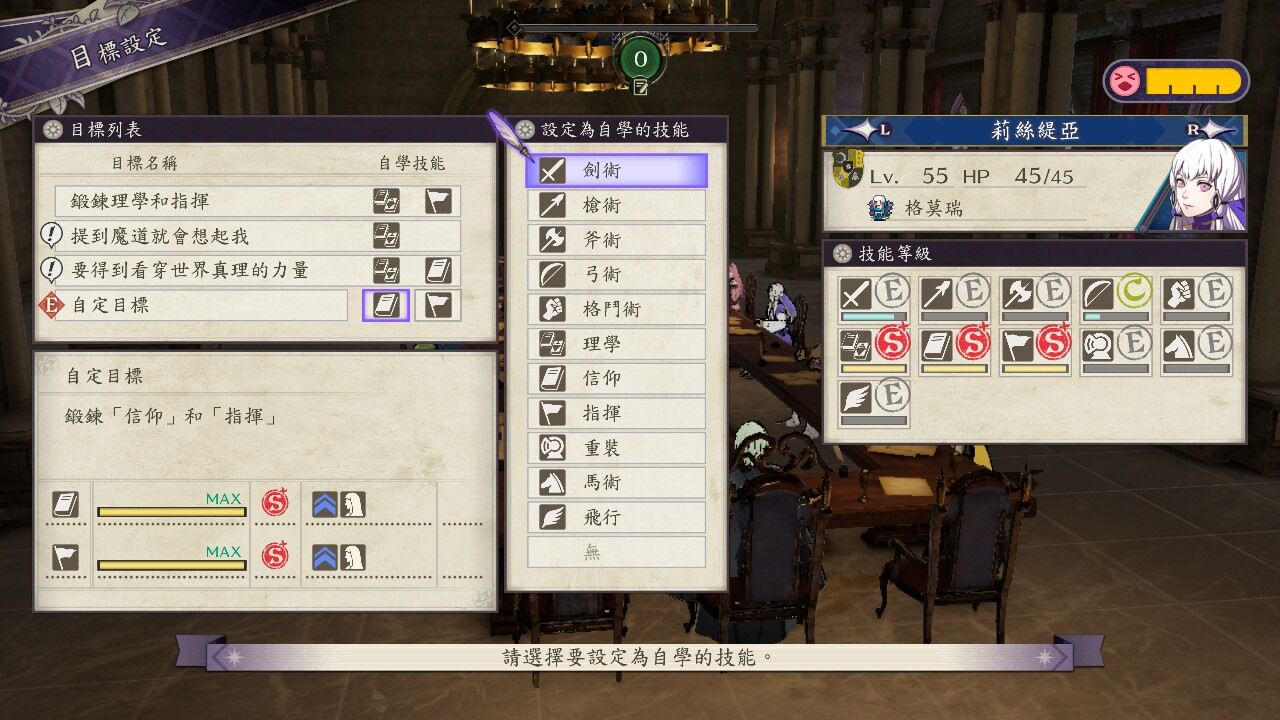Viewport: 1280px width, 720px height.
Task: Choose 弓術 bow skill in list
Action: 617,274
